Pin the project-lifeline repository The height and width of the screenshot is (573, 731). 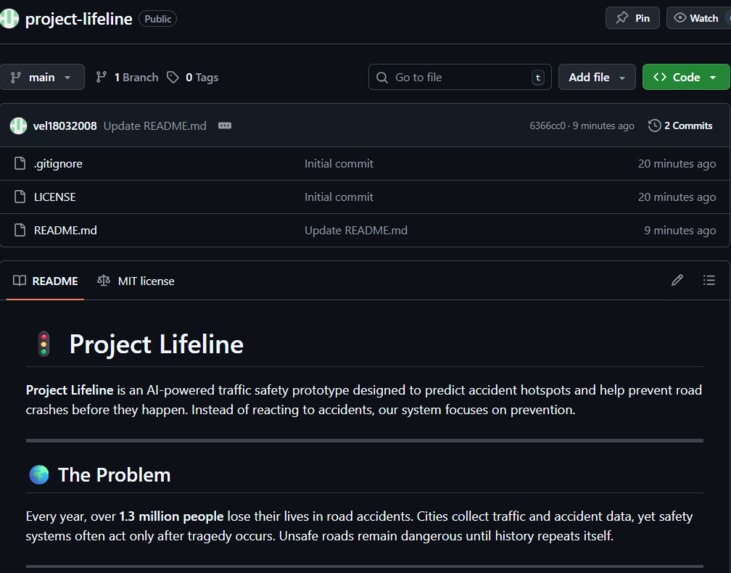[x=632, y=18]
